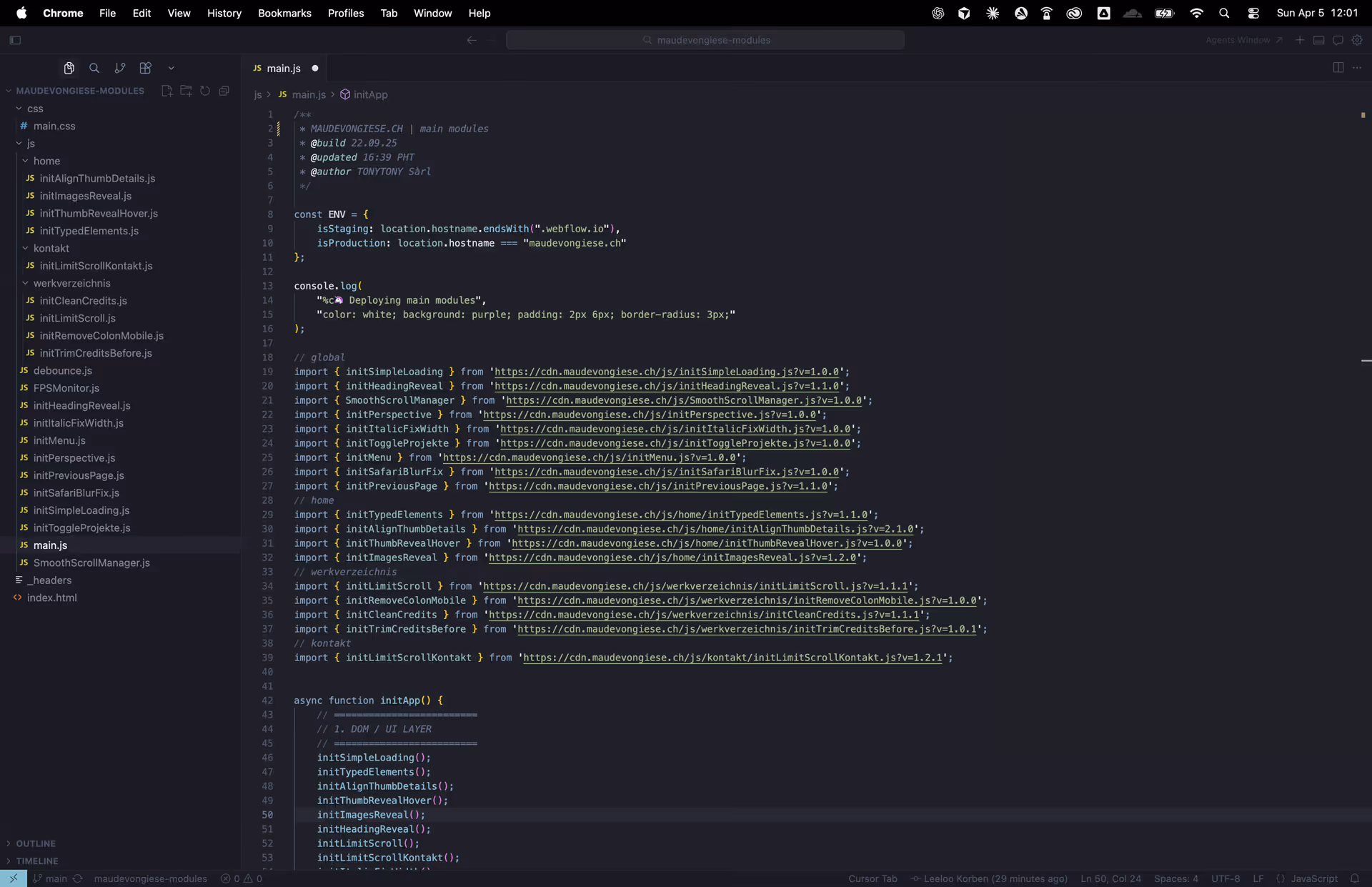Refresh the explorer file tree

pyautogui.click(x=205, y=91)
